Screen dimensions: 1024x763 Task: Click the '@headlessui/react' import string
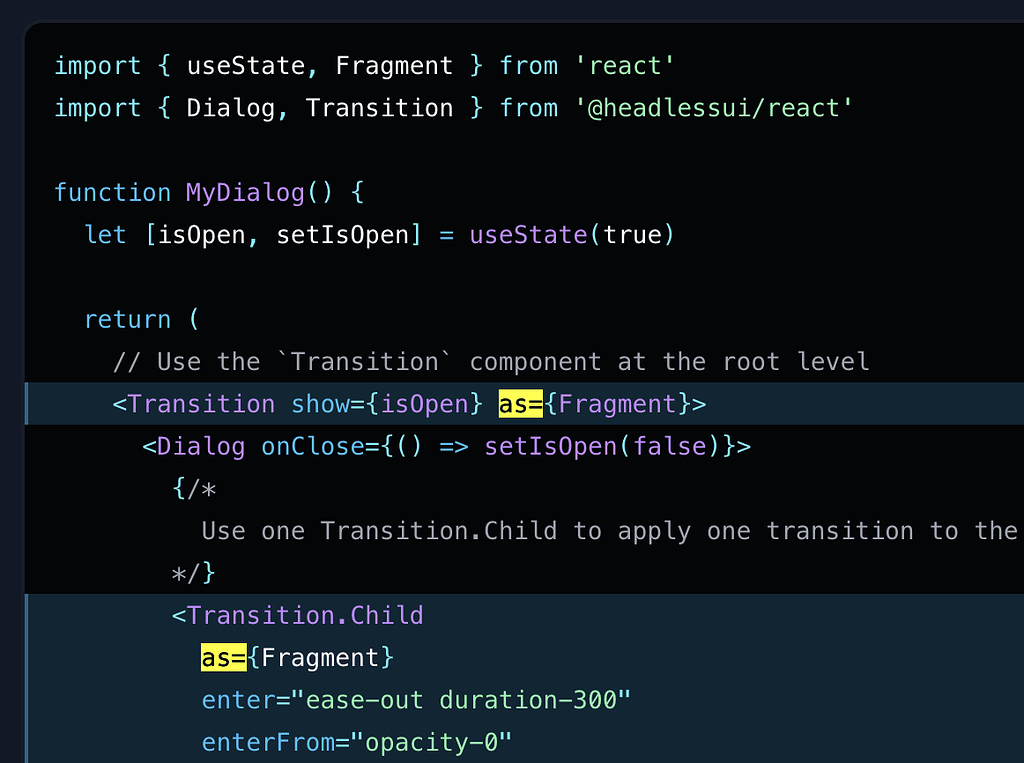click(714, 108)
